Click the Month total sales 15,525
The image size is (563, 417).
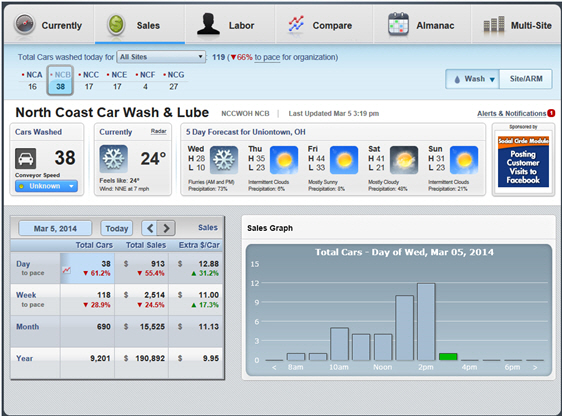153,327
